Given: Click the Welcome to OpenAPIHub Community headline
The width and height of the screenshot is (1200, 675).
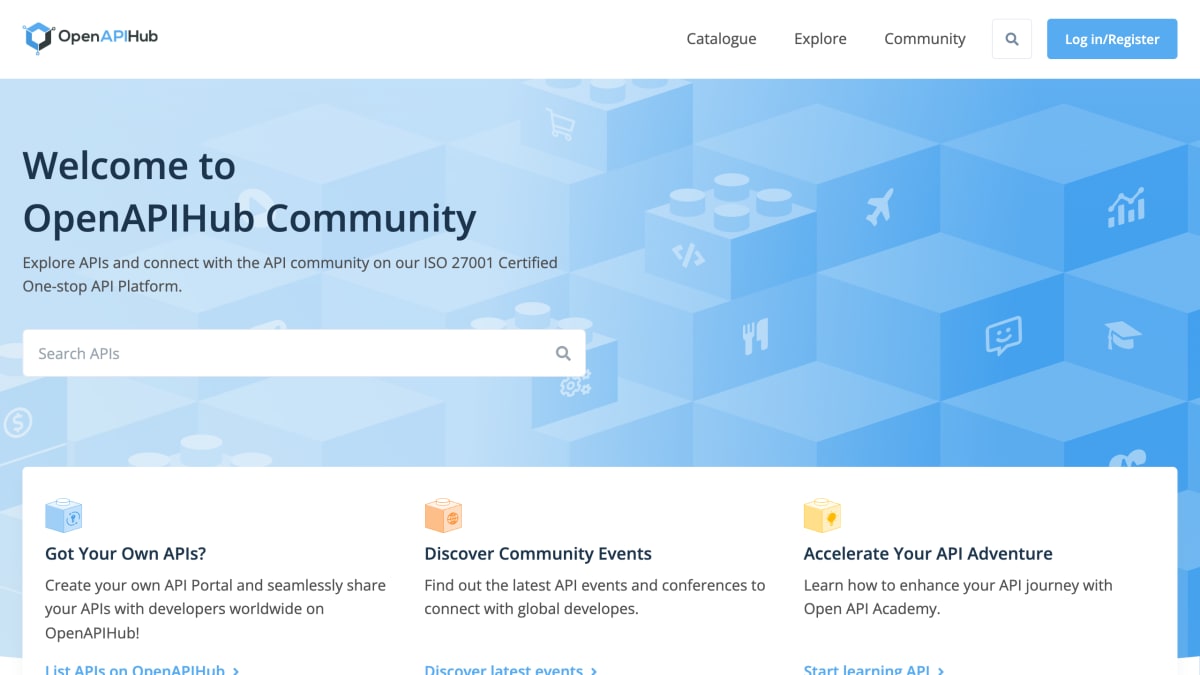Looking at the screenshot, I should coord(249,191).
